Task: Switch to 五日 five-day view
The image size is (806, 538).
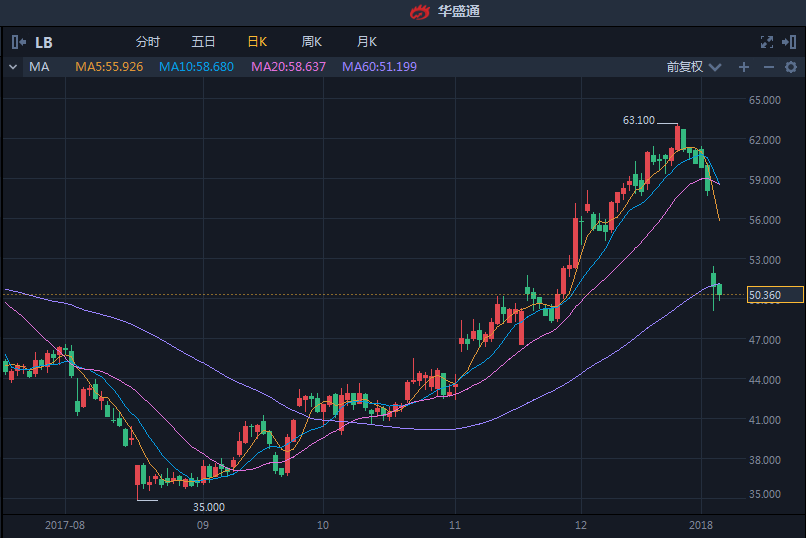Action: click(x=203, y=42)
